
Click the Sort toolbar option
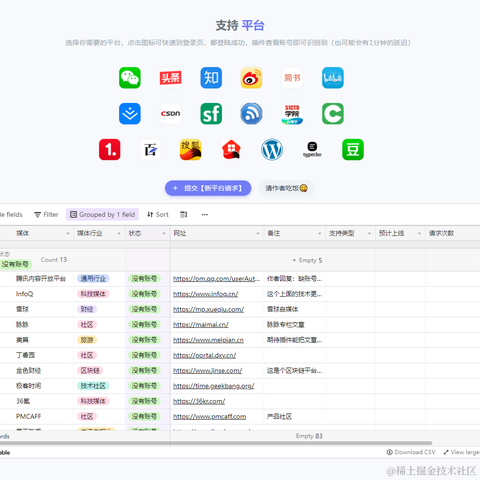tap(158, 214)
